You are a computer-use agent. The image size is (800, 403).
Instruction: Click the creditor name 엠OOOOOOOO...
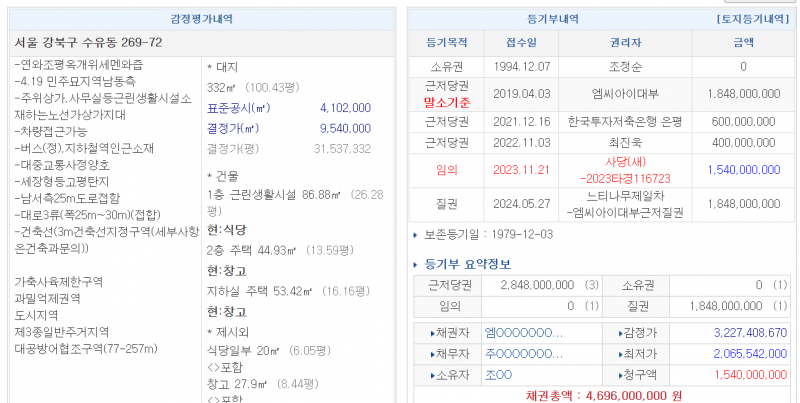(523, 333)
